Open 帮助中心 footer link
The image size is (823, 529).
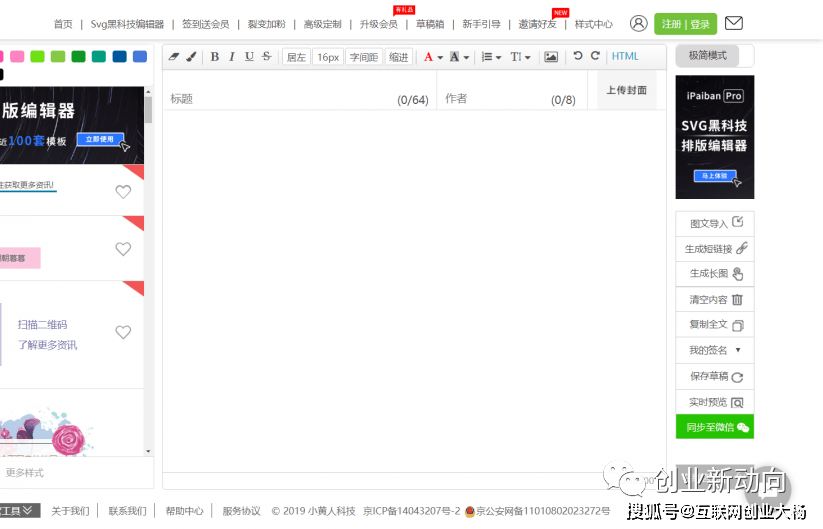pyautogui.click(x=184, y=511)
